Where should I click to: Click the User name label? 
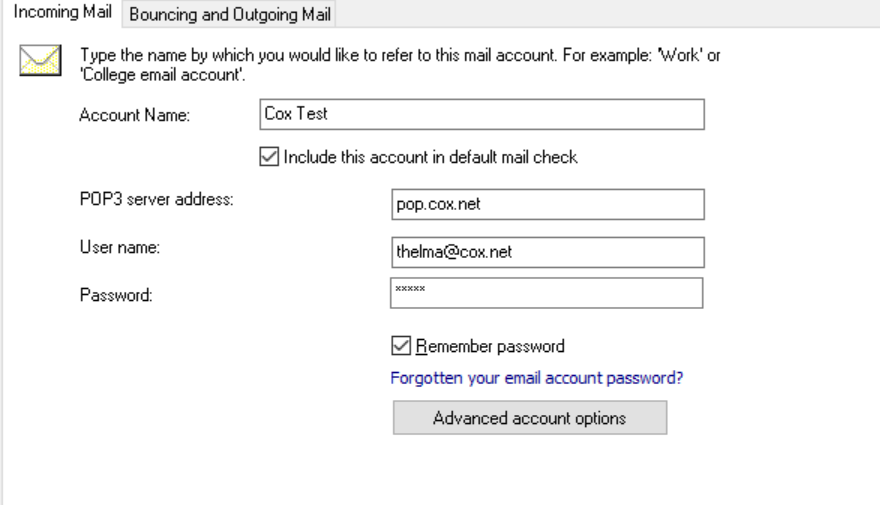pos(120,247)
